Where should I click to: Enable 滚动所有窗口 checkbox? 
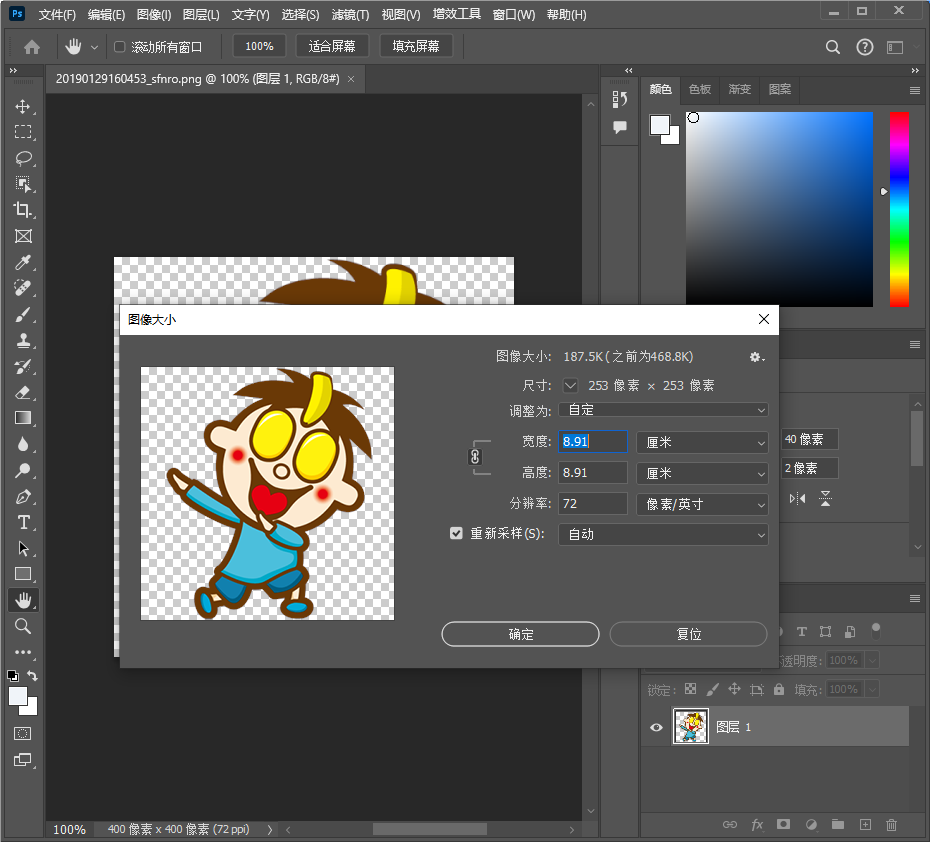tap(120, 47)
